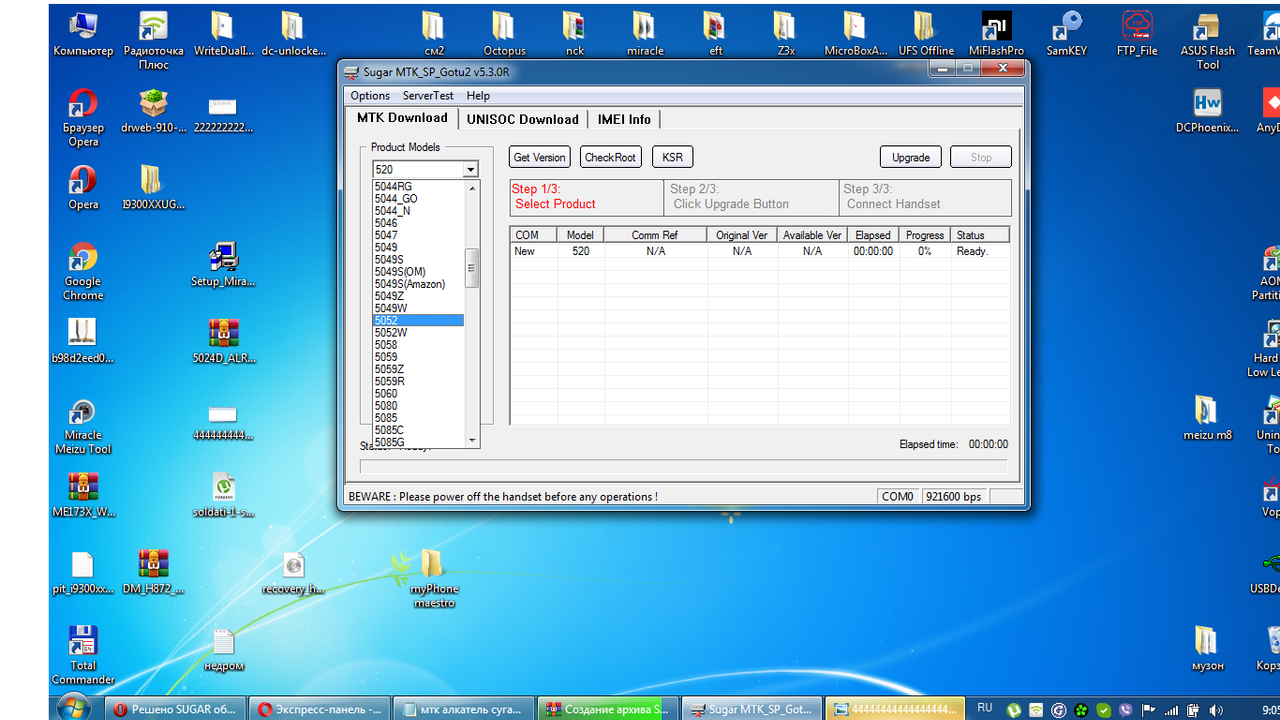
Task: Open the Компьютер desktop icon
Action: click(x=83, y=34)
